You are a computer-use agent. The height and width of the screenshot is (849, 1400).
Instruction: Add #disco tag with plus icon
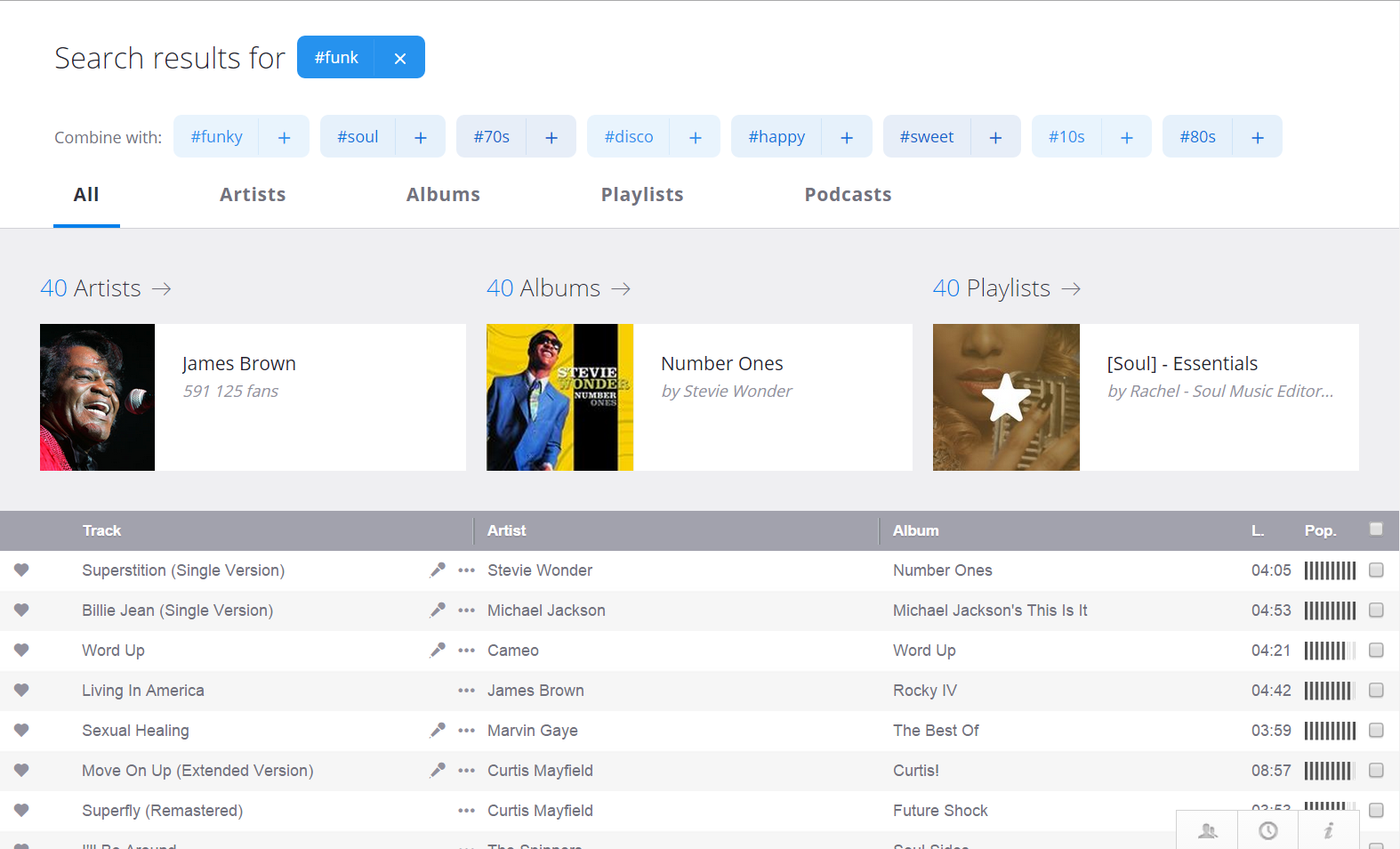[695, 137]
